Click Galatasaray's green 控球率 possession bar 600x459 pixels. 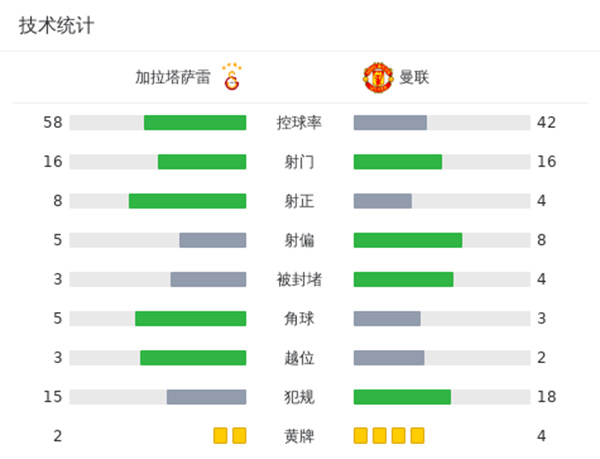[195, 123]
